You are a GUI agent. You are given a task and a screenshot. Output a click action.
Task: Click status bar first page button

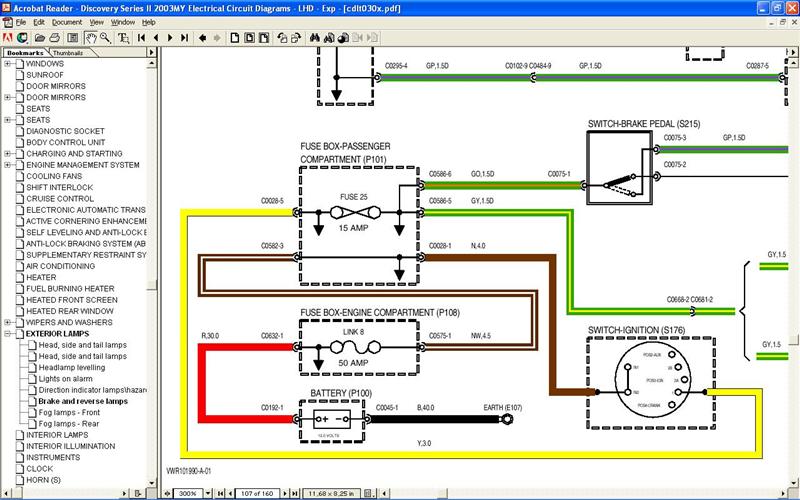220,493
